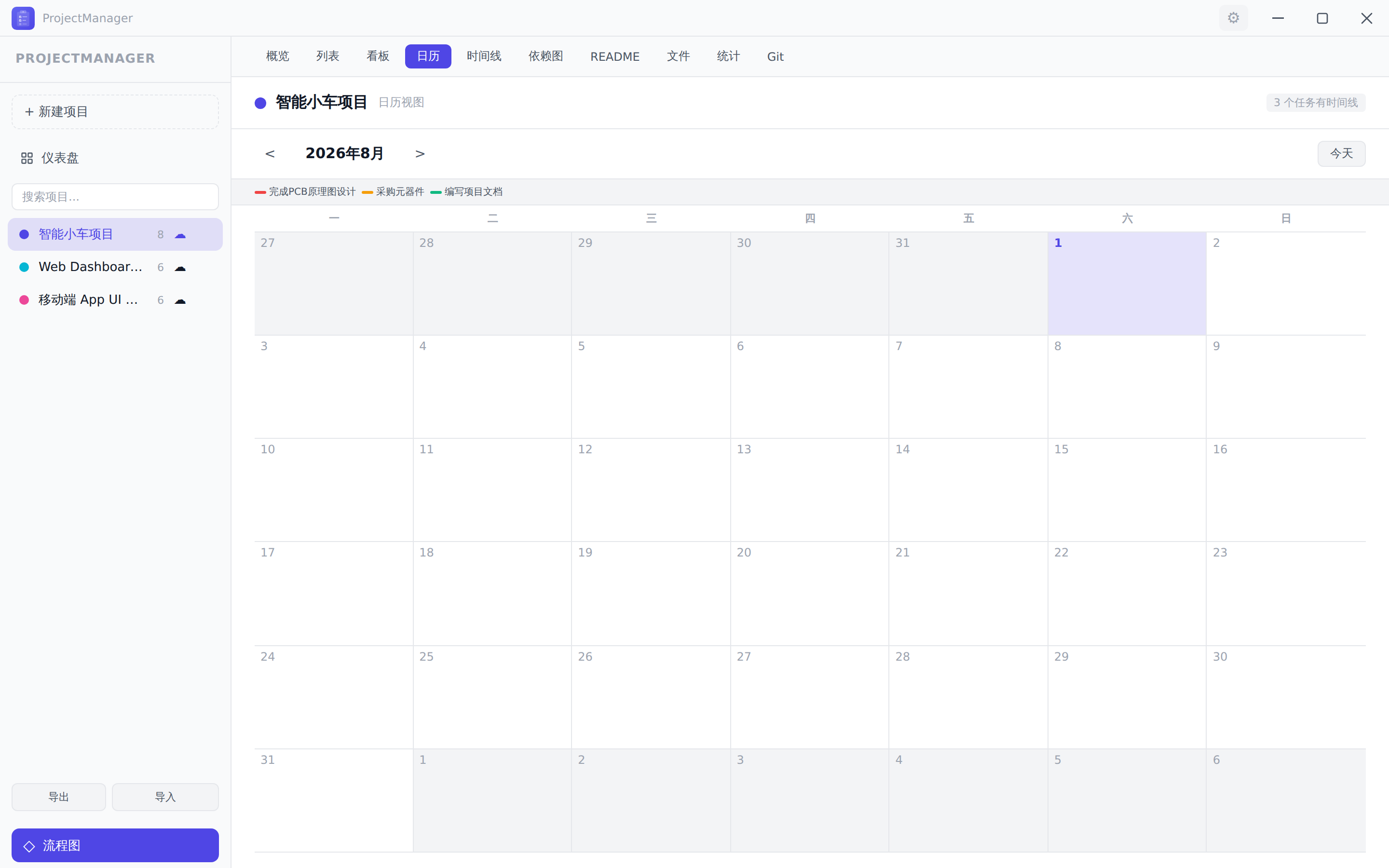Open the 仪表盘 dashboard entry
Image resolution: width=1389 pixels, height=868 pixels.
(x=115, y=158)
